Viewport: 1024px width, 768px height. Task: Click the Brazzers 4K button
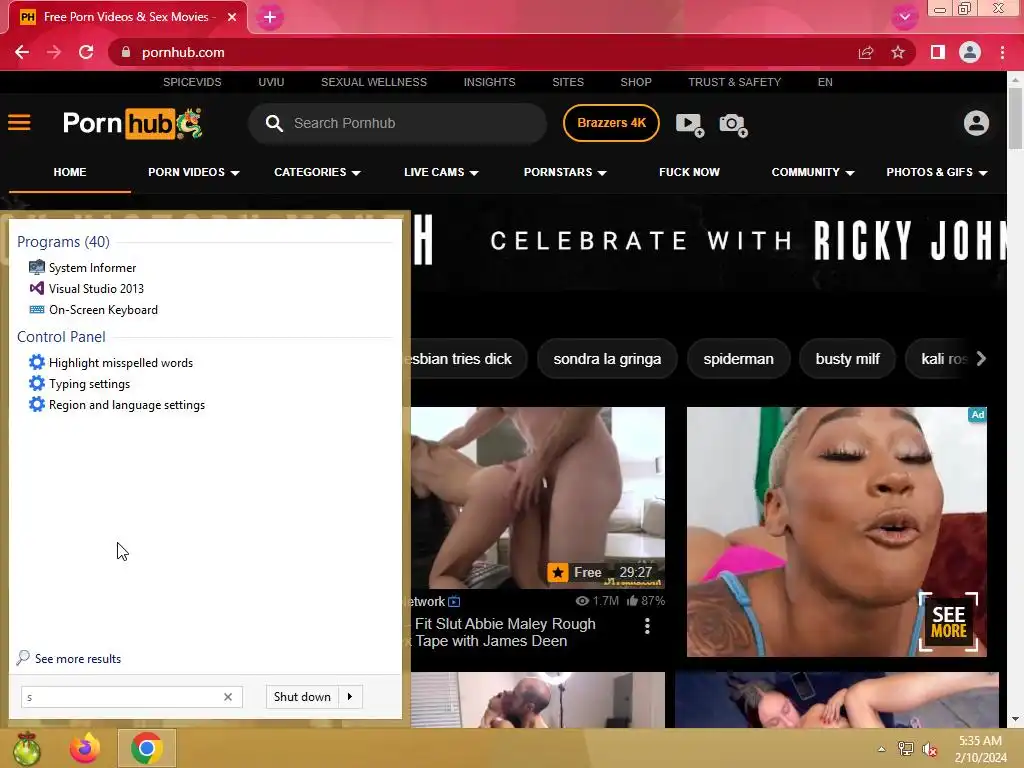(611, 123)
